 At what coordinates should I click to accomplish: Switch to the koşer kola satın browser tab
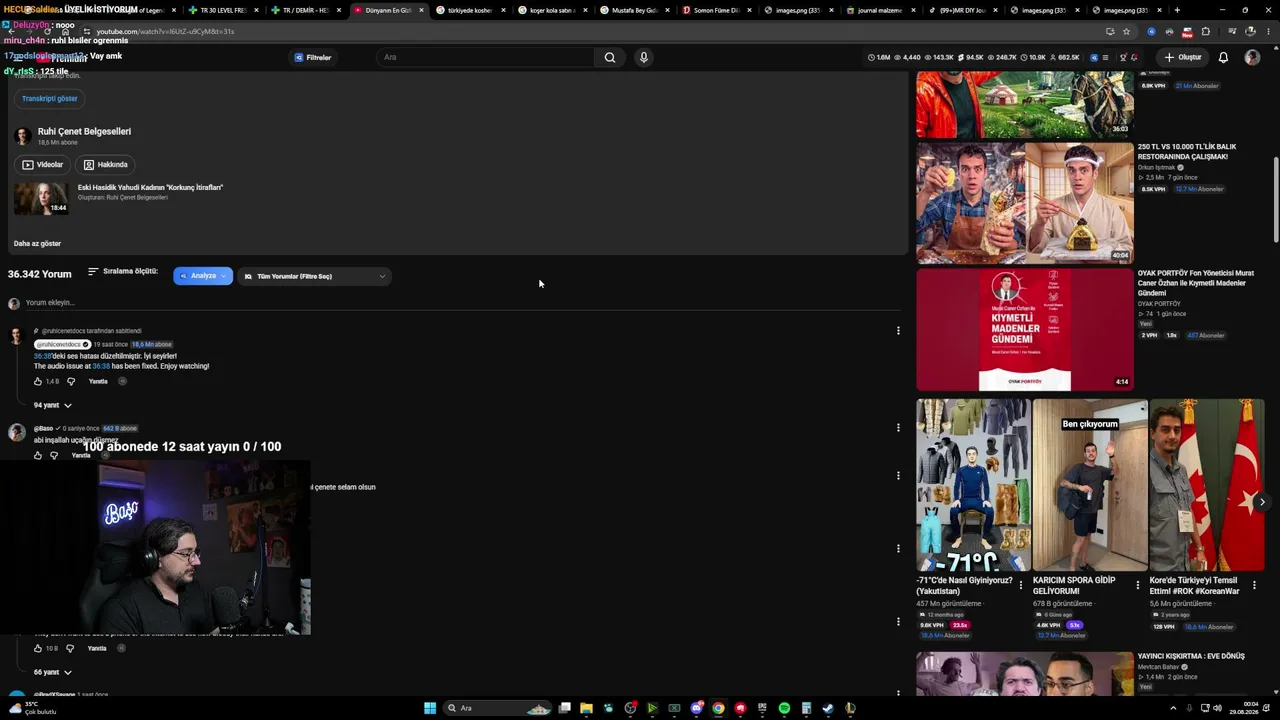coord(551,10)
